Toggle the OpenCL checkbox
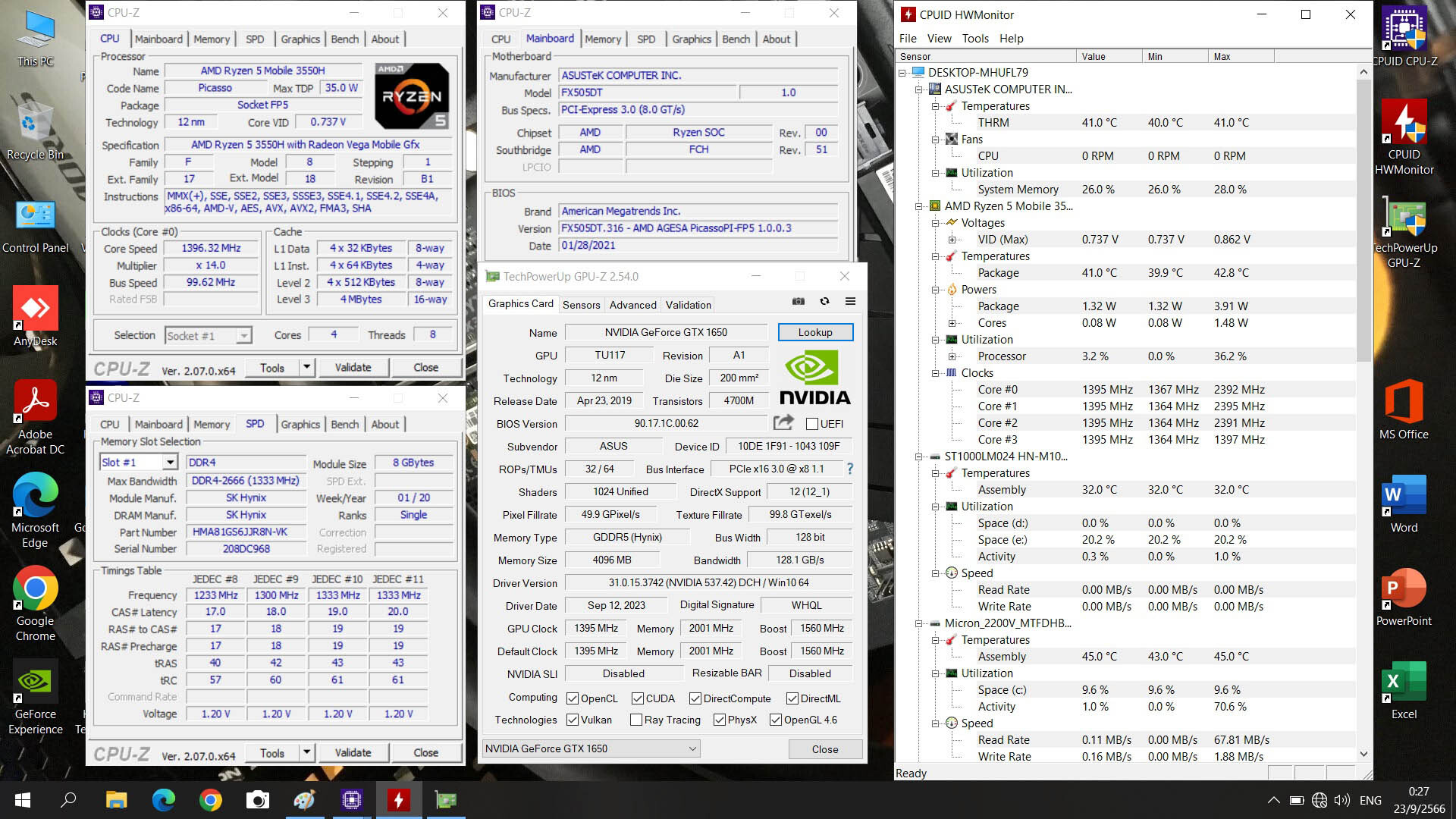Screen dimensions: 1456x819 (x=573, y=698)
